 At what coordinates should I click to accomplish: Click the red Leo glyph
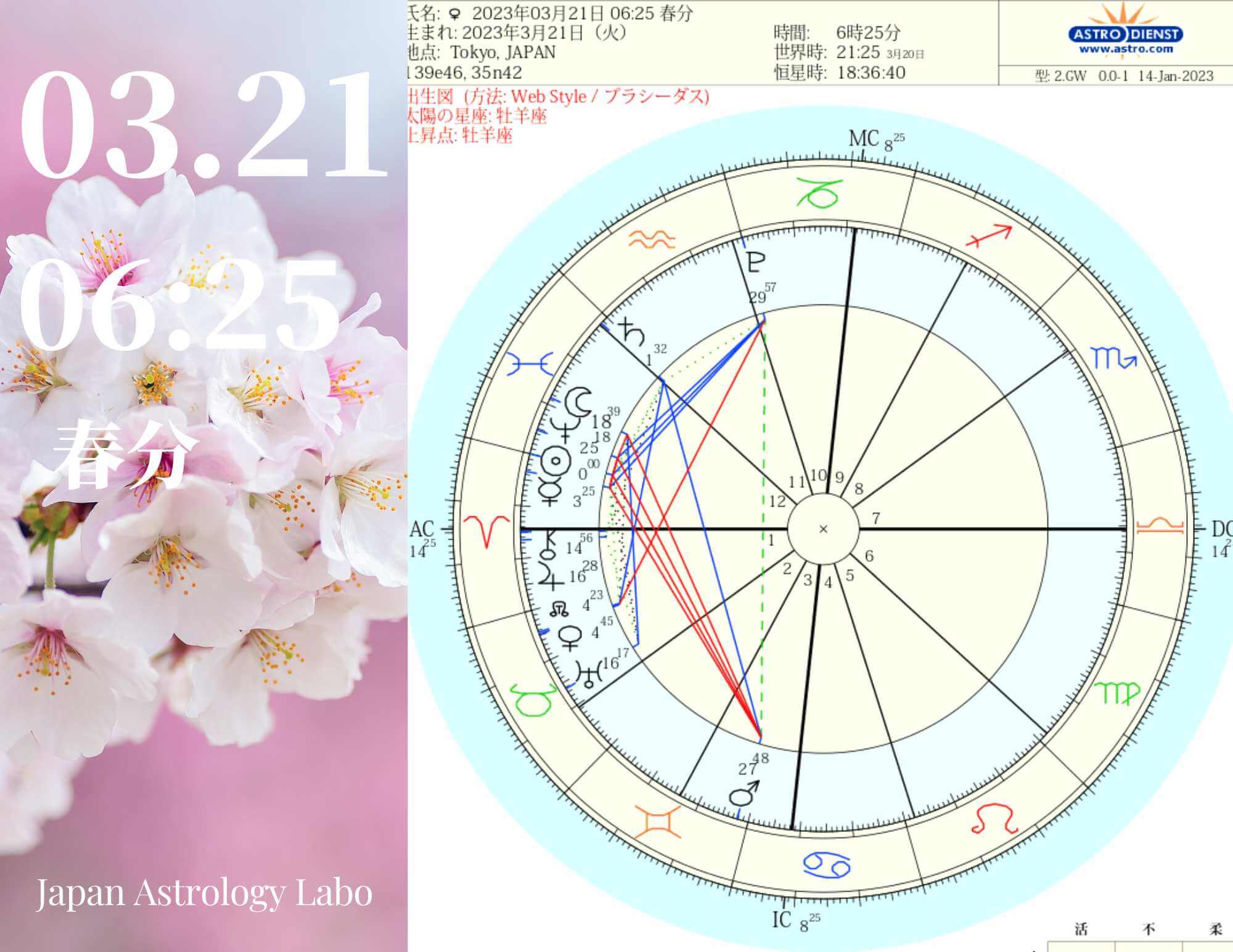point(993,818)
